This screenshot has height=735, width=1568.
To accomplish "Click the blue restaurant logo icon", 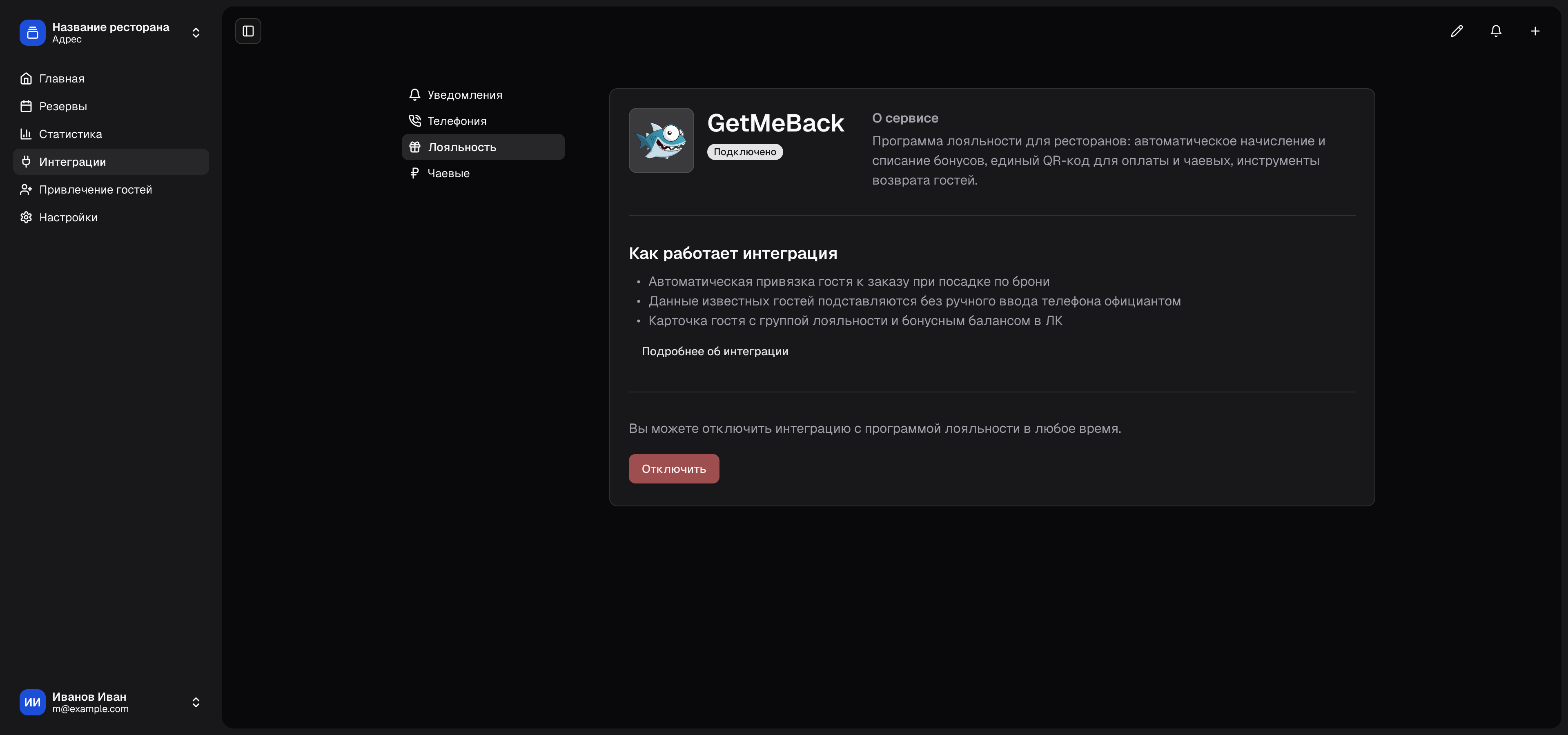I will coord(32,32).
